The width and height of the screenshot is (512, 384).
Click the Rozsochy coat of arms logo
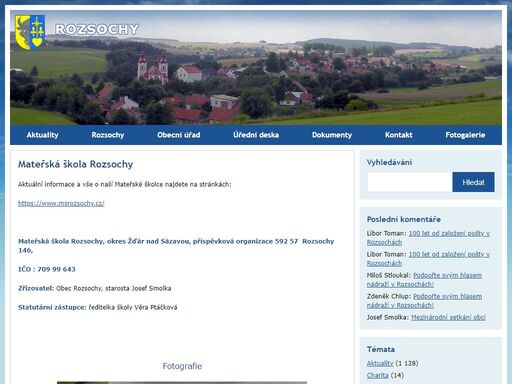(30, 32)
